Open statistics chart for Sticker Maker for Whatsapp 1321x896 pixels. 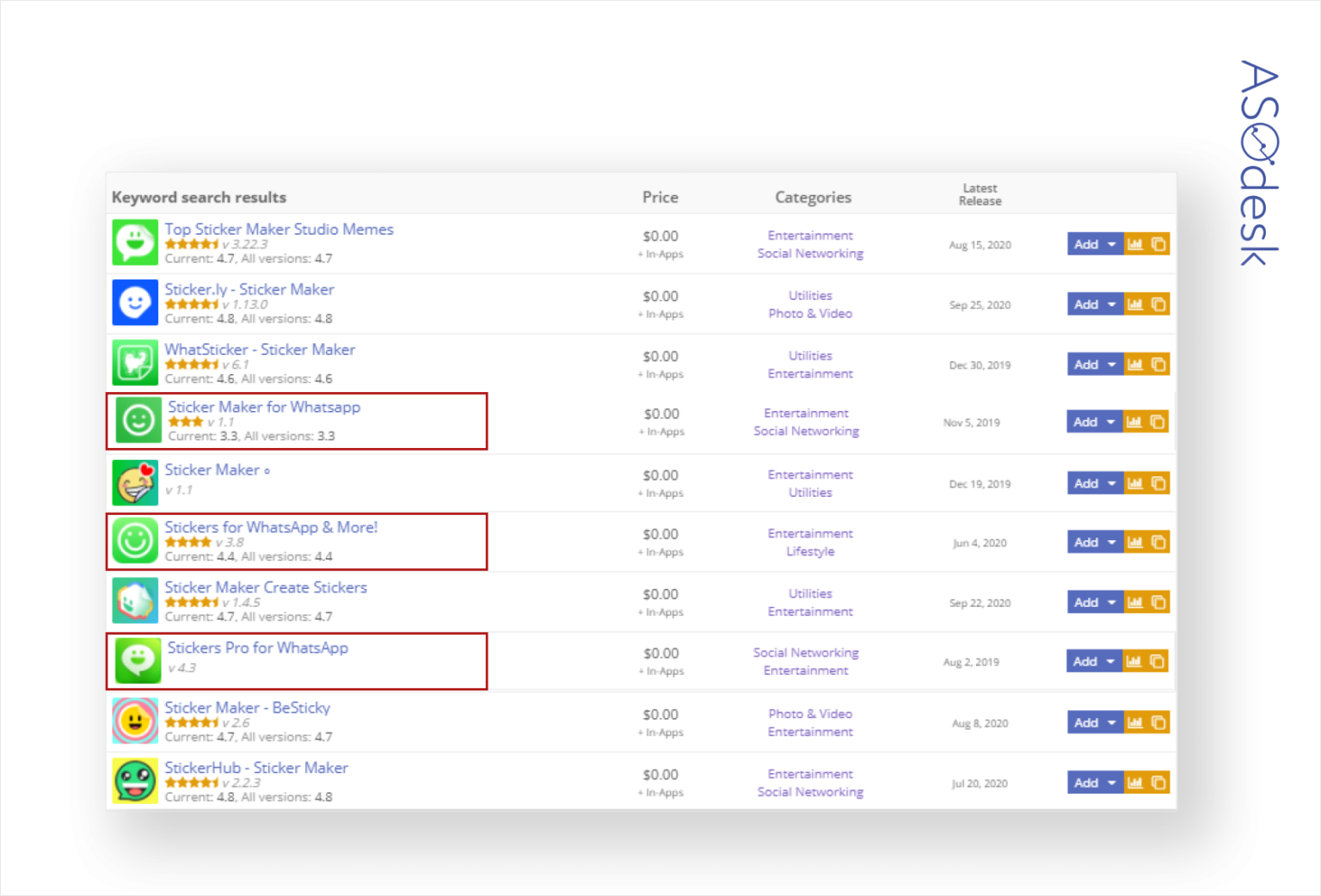(x=1134, y=421)
